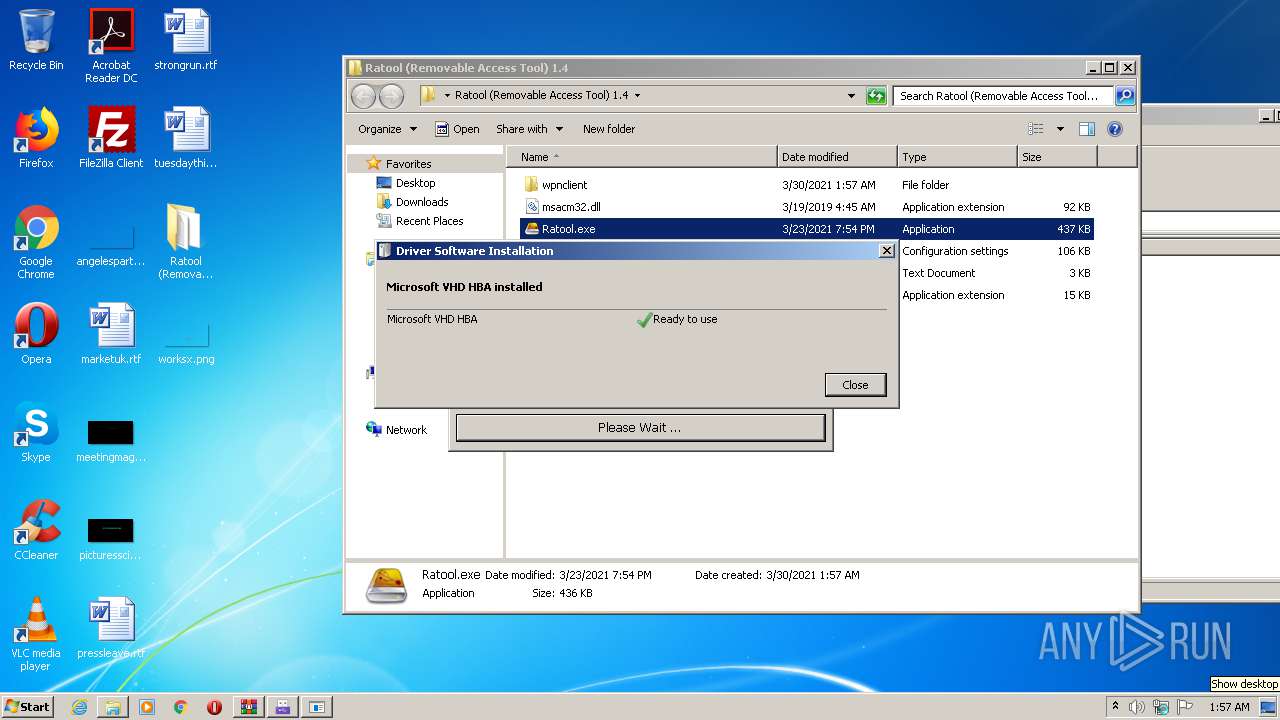The height and width of the screenshot is (720, 1280).
Task: Click the green refresh button in address bar
Action: (x=876, y=96)
